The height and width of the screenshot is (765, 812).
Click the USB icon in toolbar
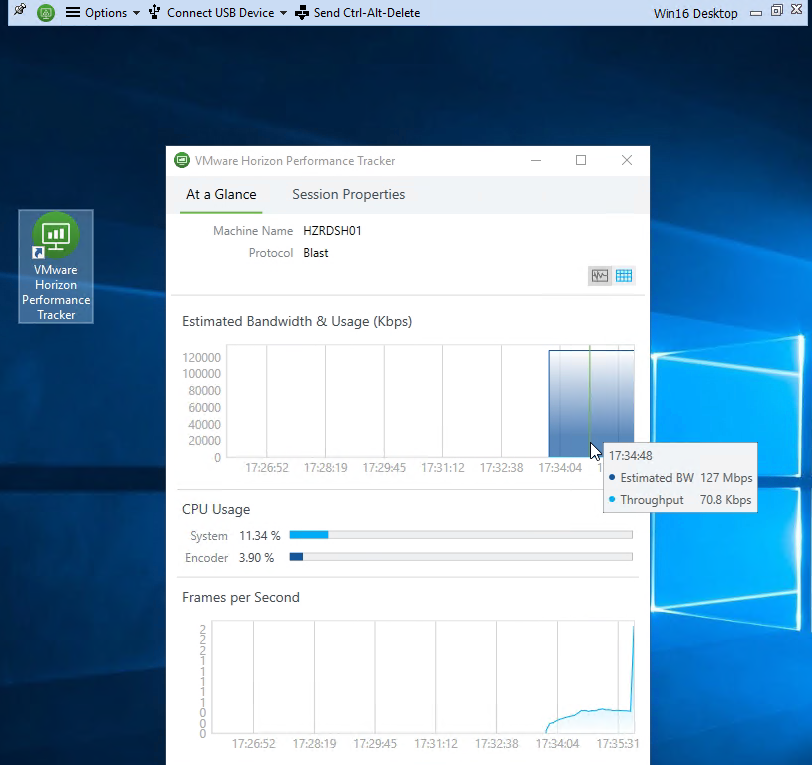pyautogui.click(x=154, y=12)
